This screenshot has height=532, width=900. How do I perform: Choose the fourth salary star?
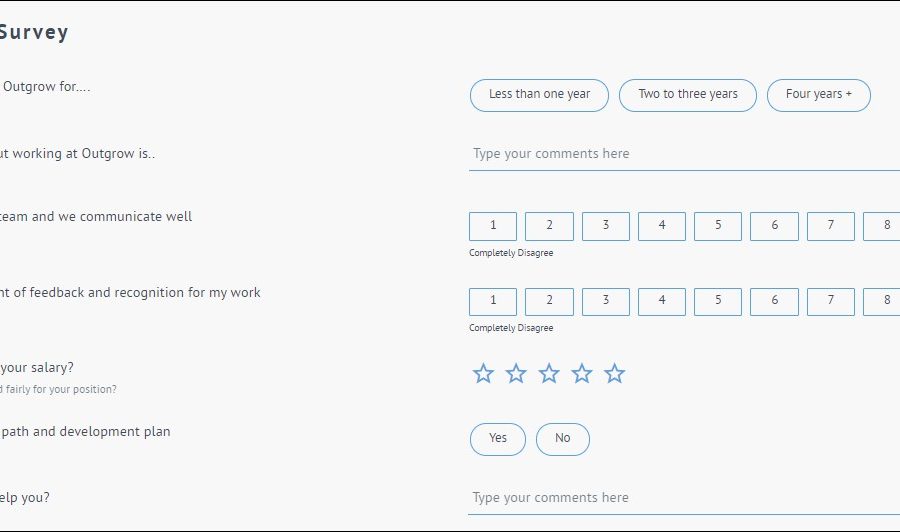582,374
